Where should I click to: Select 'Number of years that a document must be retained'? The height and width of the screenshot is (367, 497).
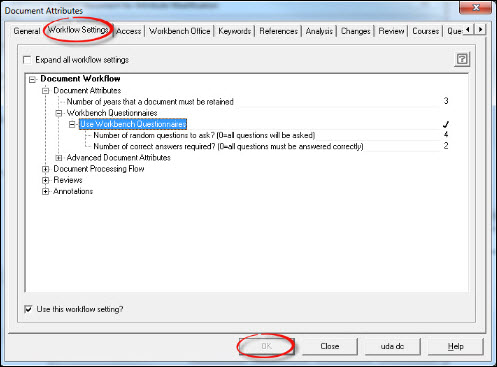[x=150, y=102]
